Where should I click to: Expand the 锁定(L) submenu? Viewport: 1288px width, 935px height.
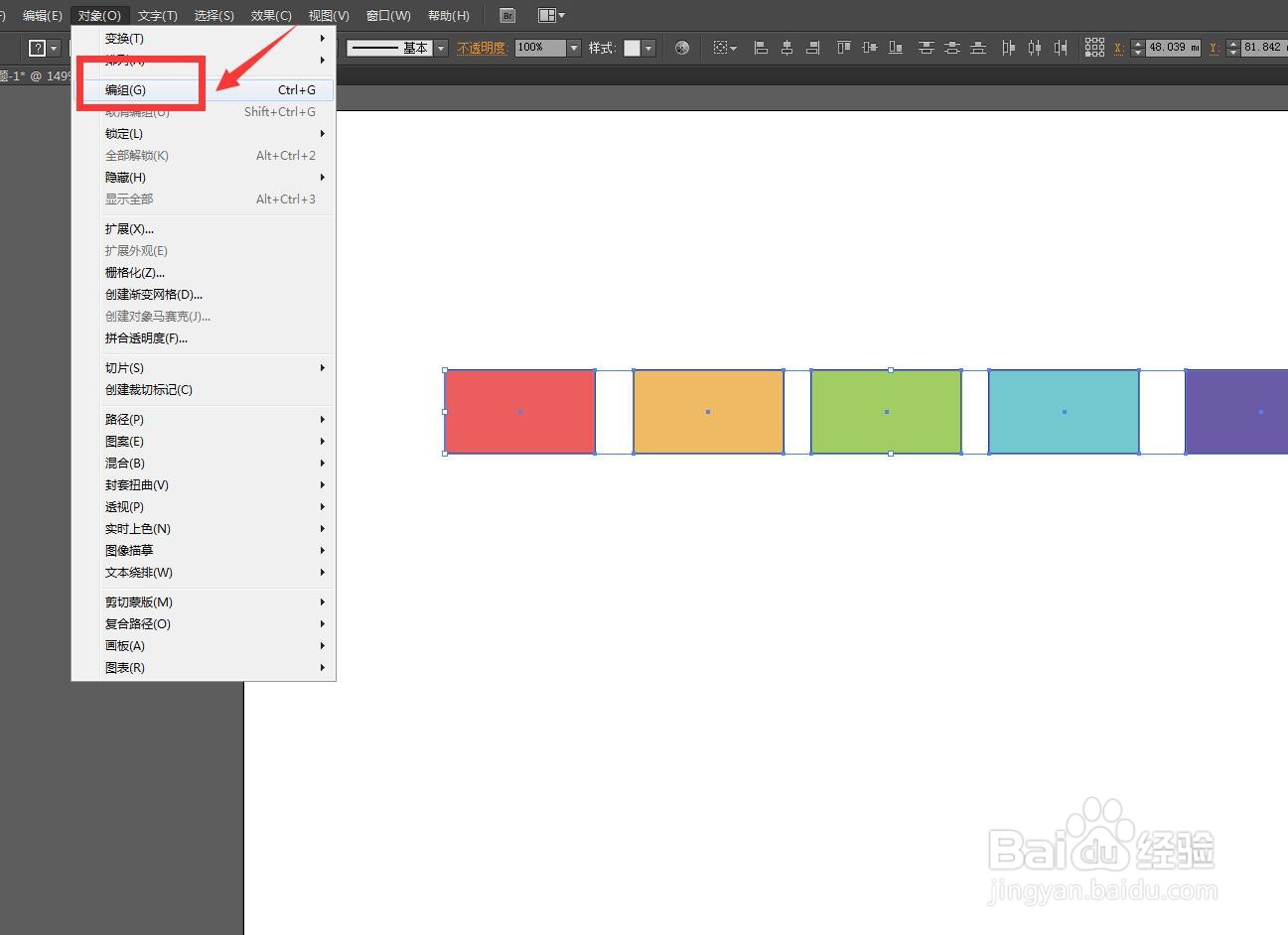click(204, 134)
